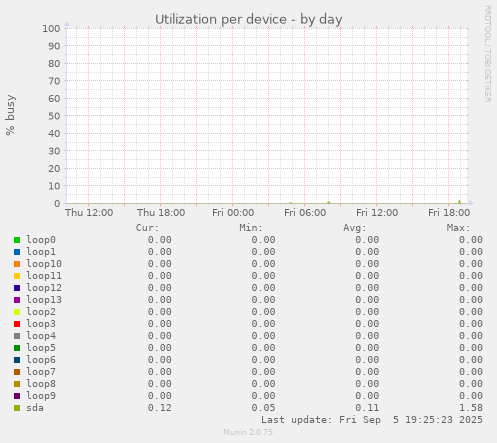This screenshot has height=443, width=497.
Task: Click the Thu 18:00 time label
Action: (x=161, y=213)
